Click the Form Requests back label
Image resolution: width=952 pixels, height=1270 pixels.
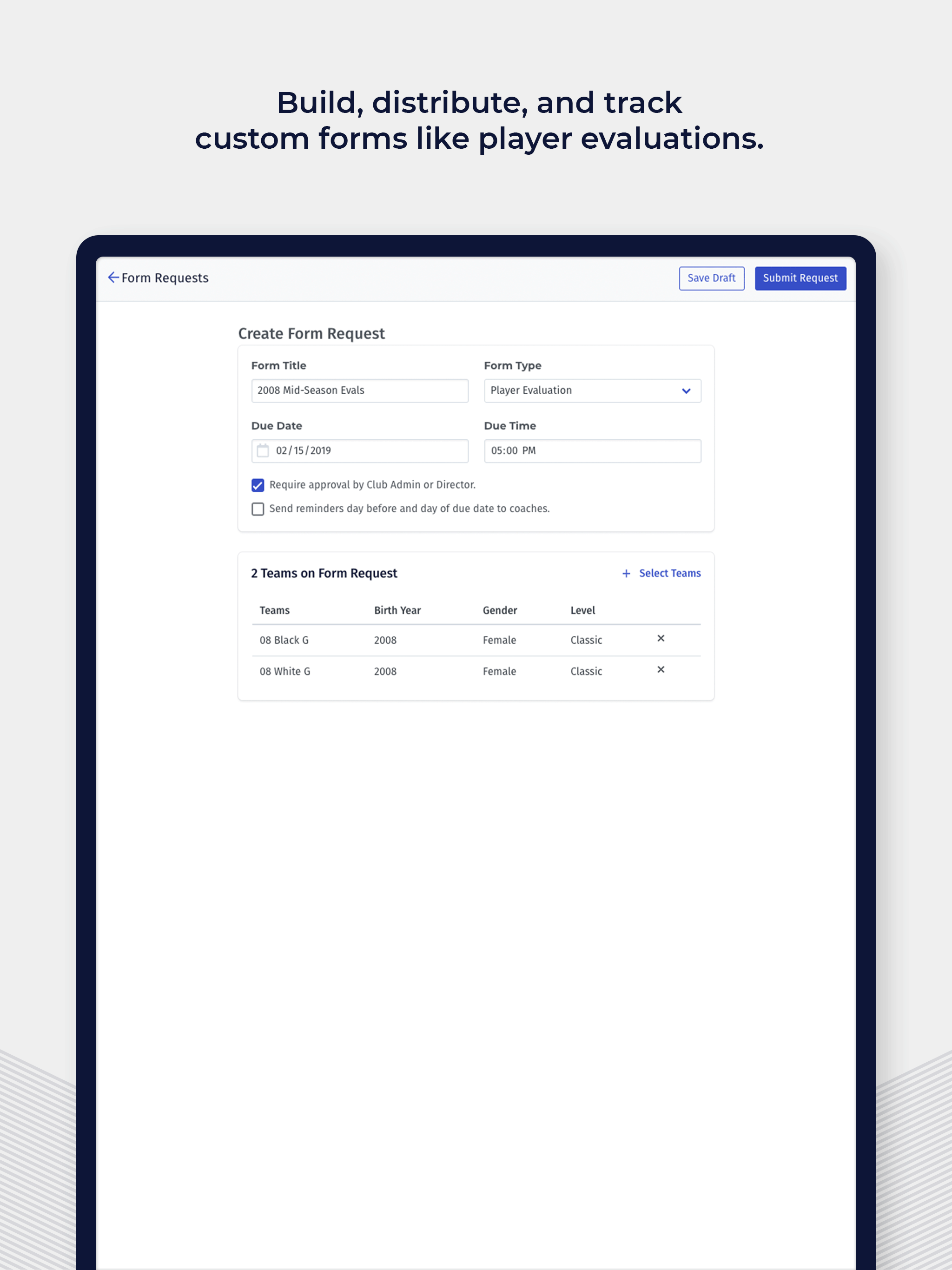click(165, 278)
